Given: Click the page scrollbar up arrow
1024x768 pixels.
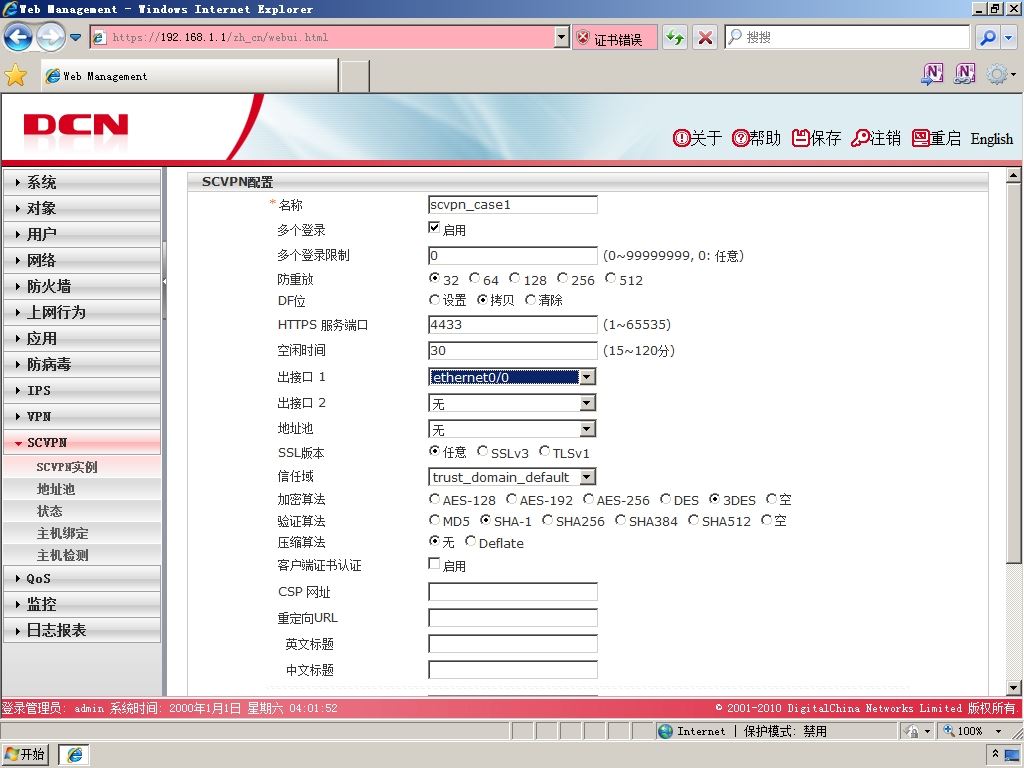Looking at the screenshot, I should pyautogui.click(x=1013, y=175).
